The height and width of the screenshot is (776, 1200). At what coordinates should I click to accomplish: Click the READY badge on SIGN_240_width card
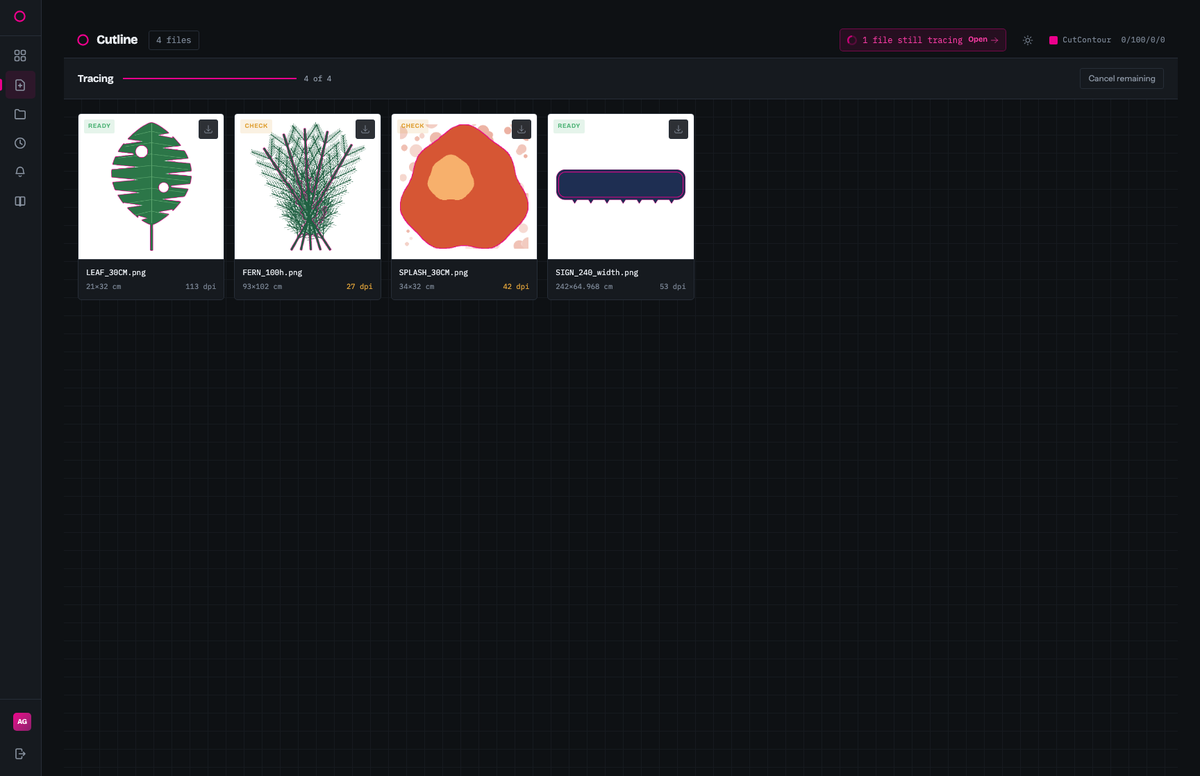click(x=569, y=126)
